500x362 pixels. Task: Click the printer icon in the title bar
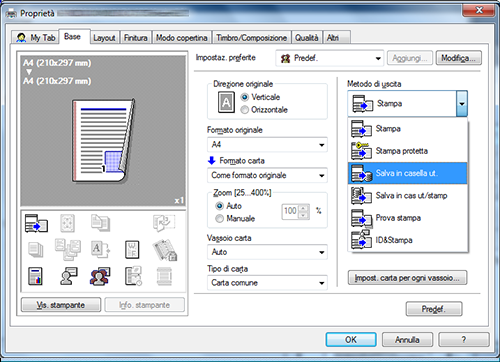(12, 13)
